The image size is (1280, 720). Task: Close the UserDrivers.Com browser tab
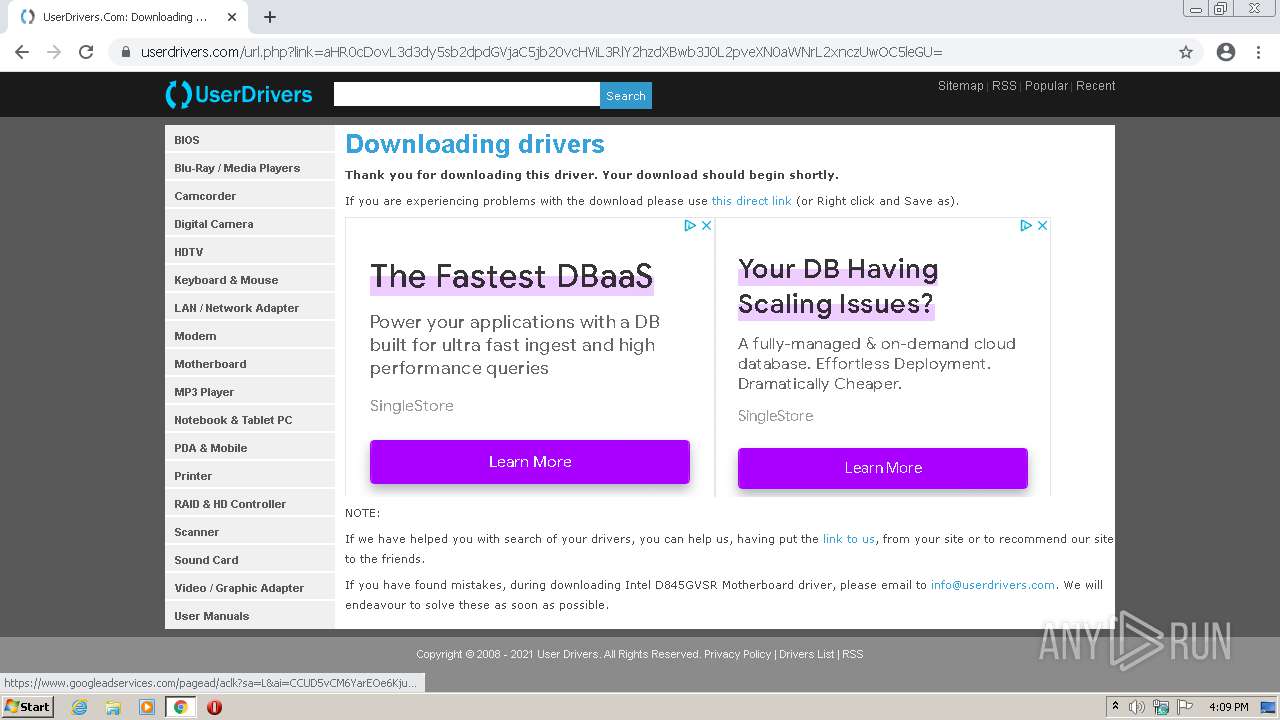[x=232, y=17]
